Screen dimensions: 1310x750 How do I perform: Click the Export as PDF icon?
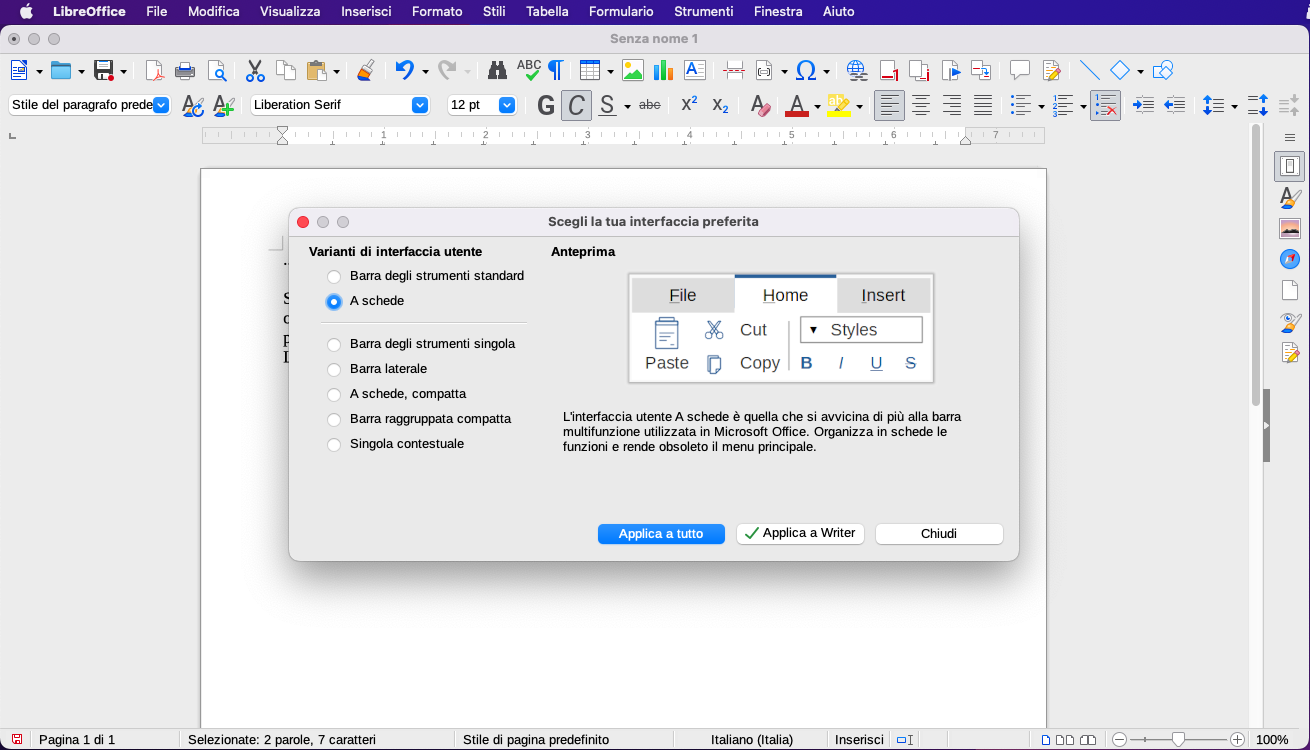pyautogui.click(x=154, y=71)
